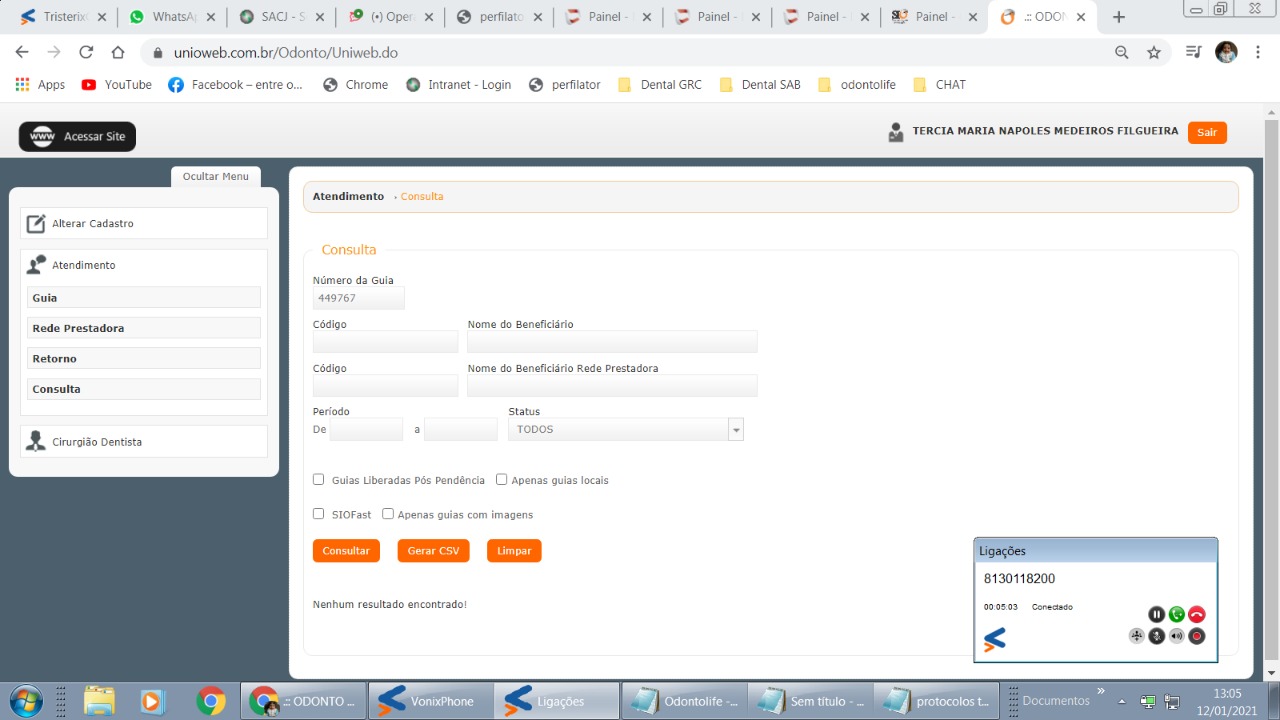Click the Alterar Cadastro edit icon

(36, 224)
